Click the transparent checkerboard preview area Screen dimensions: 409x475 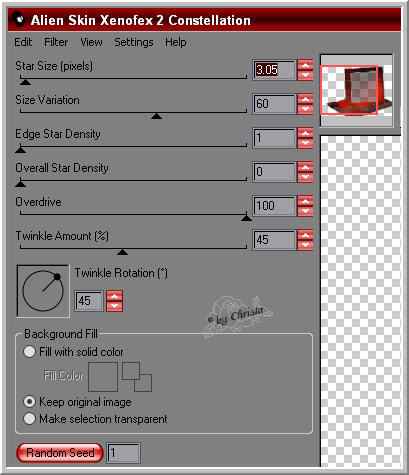click(x=360, y=301)
